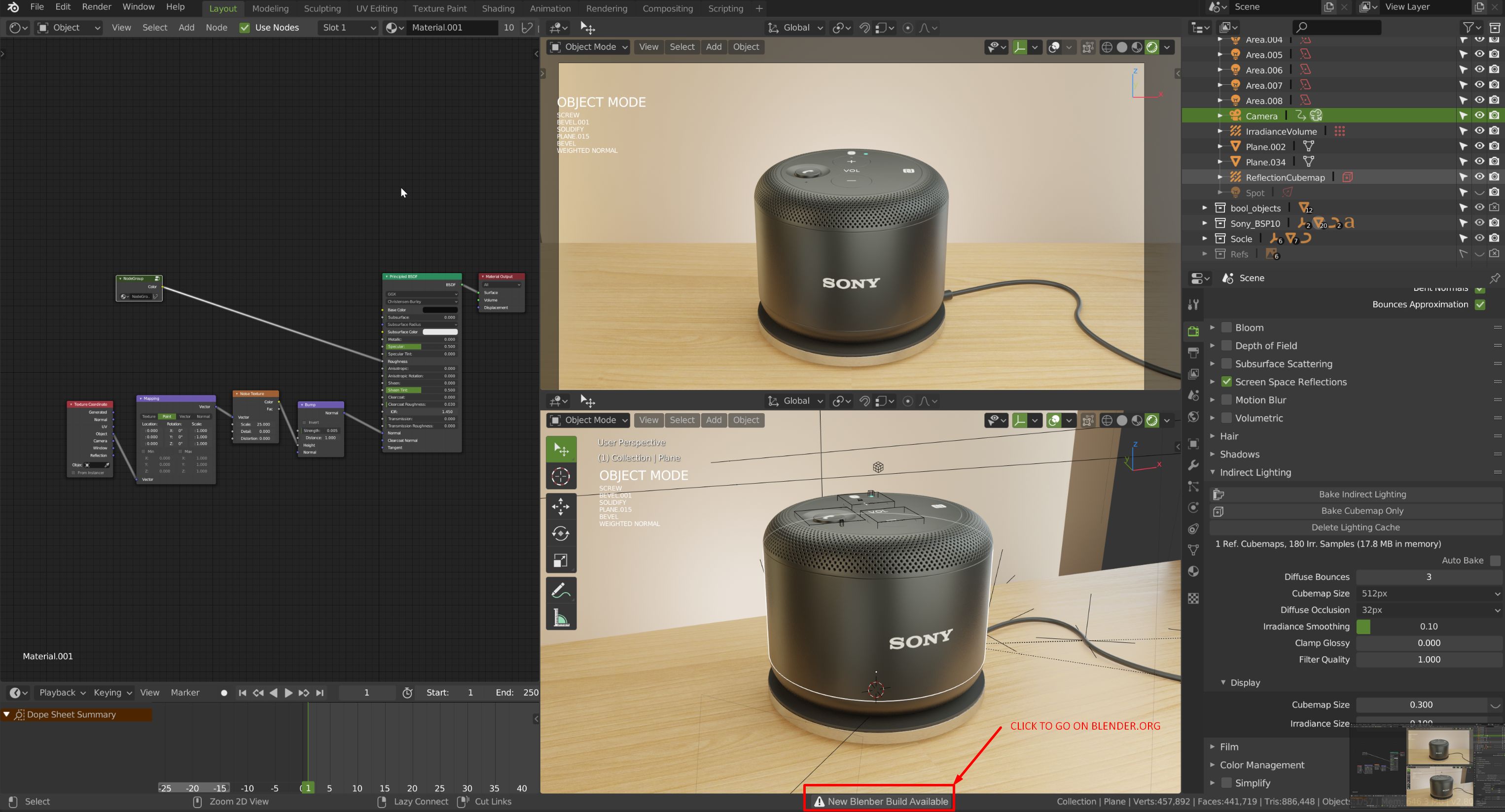Uncheck Use Nodes in node editor

click(245, 28)
